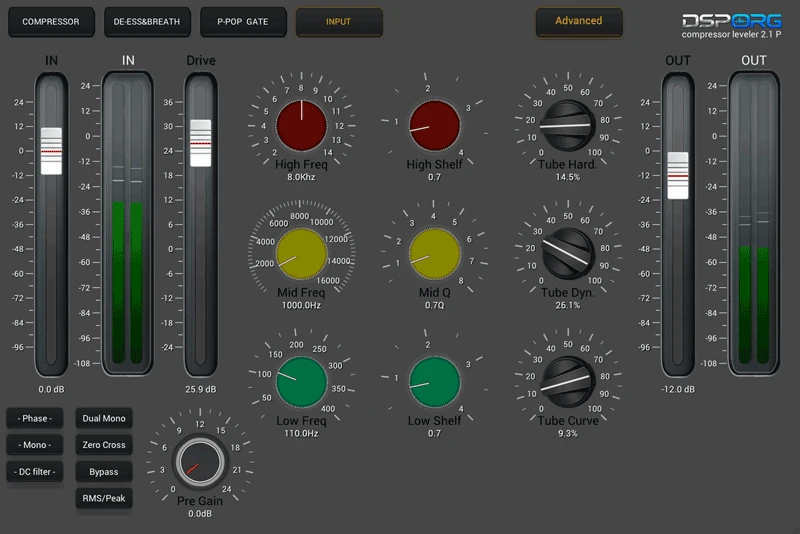The image size is (800, 534).
Task: Enable Dual Mono mode
Action: click(104, 418)
